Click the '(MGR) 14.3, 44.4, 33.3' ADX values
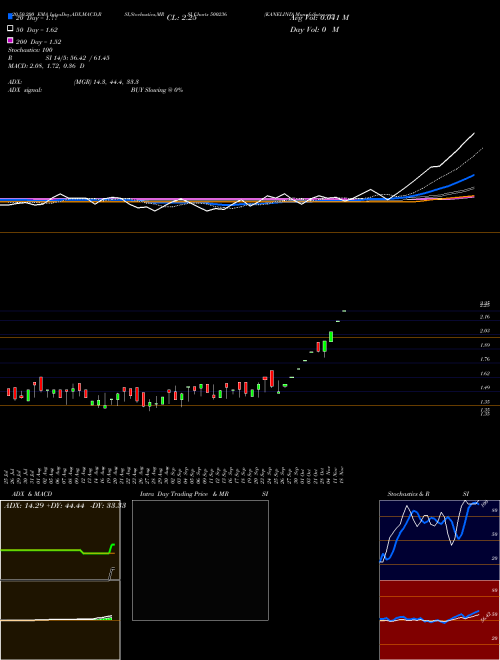 click(106, 82)
